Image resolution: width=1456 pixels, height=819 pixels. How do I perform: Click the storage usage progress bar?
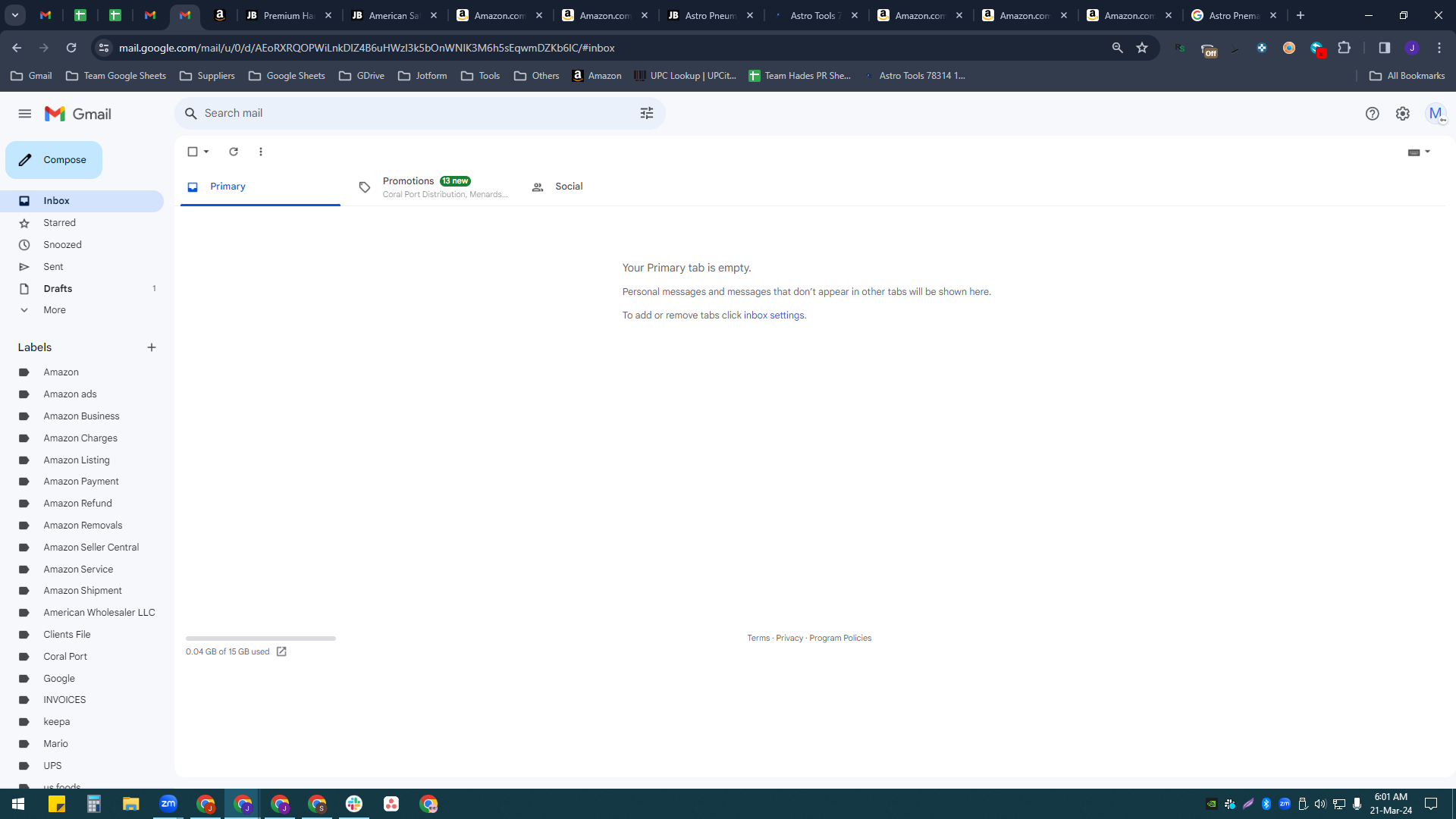click(261, 639)
